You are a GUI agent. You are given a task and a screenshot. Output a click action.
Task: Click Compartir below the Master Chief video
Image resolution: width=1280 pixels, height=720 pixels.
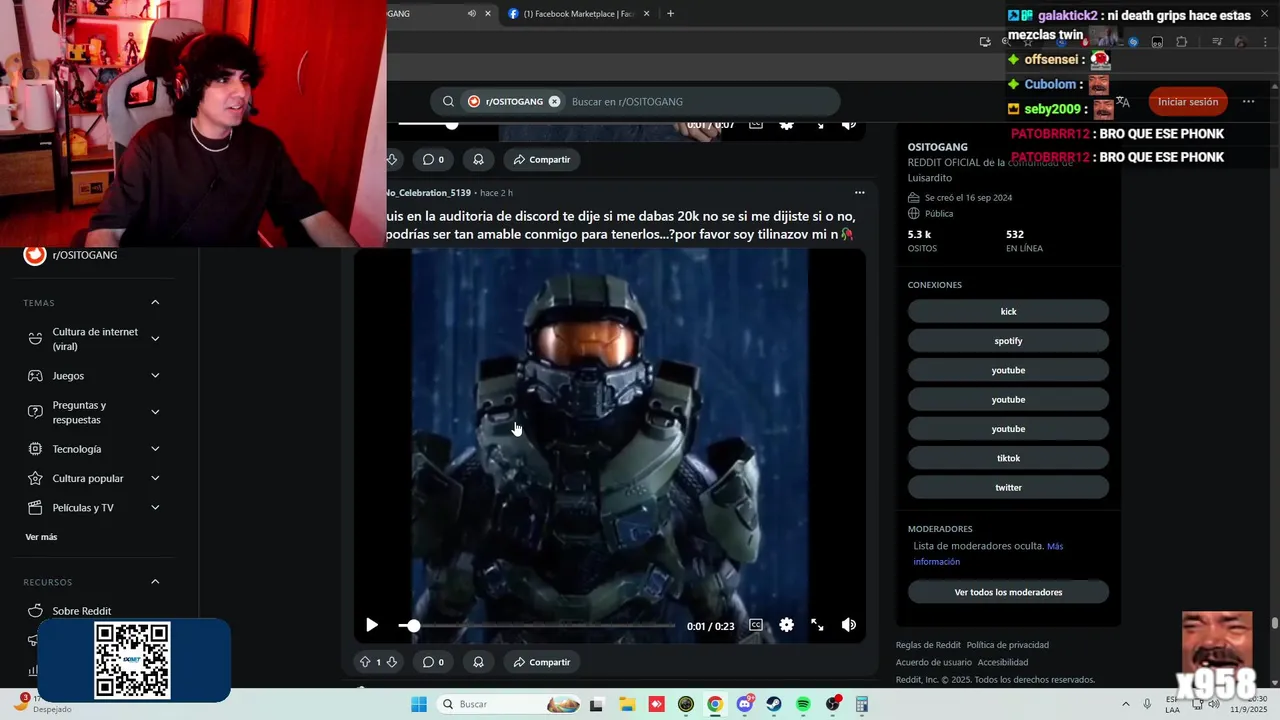[541, 662]
